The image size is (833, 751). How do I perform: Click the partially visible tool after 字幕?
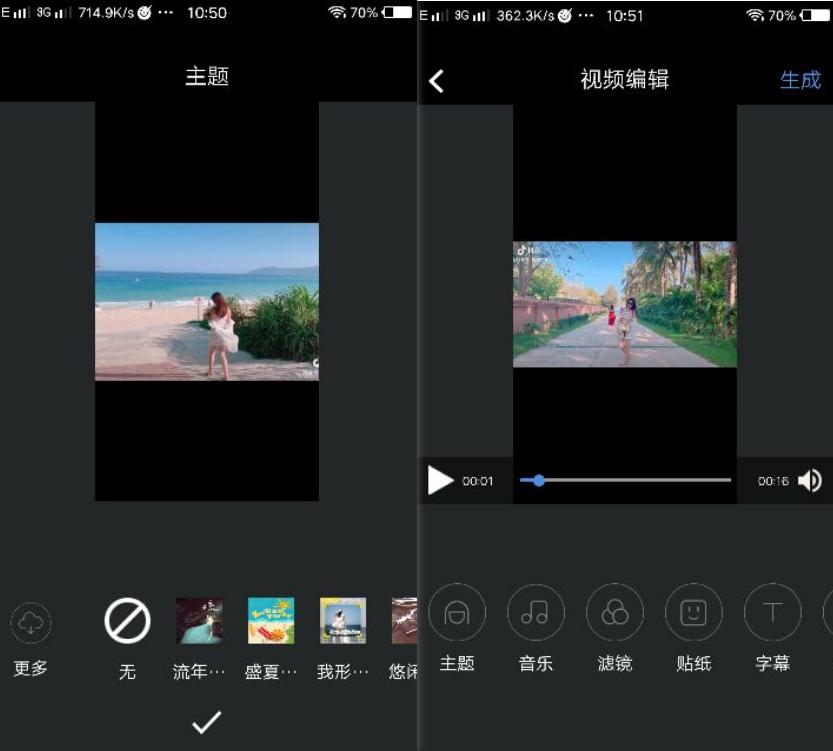point(828,613)
